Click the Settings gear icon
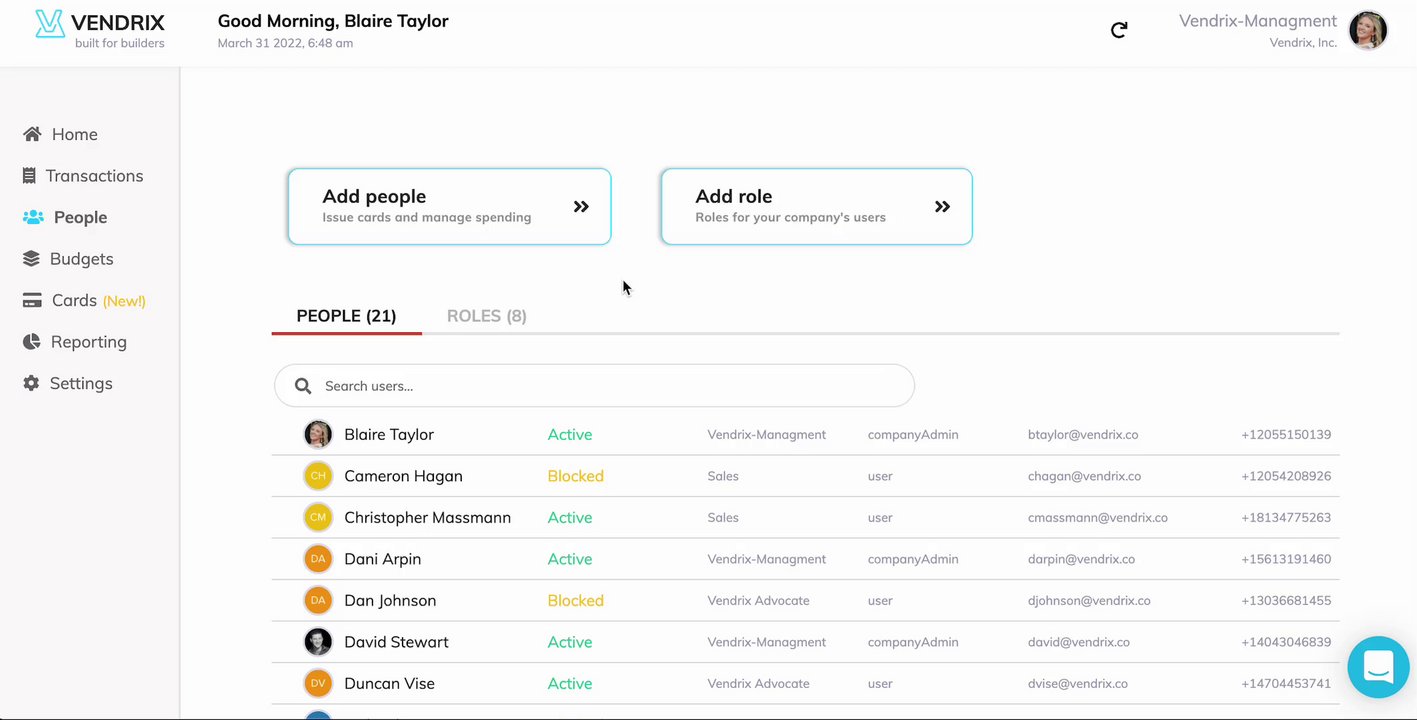The height and width of the screenshot is (720, 1417). pos(31,383)
